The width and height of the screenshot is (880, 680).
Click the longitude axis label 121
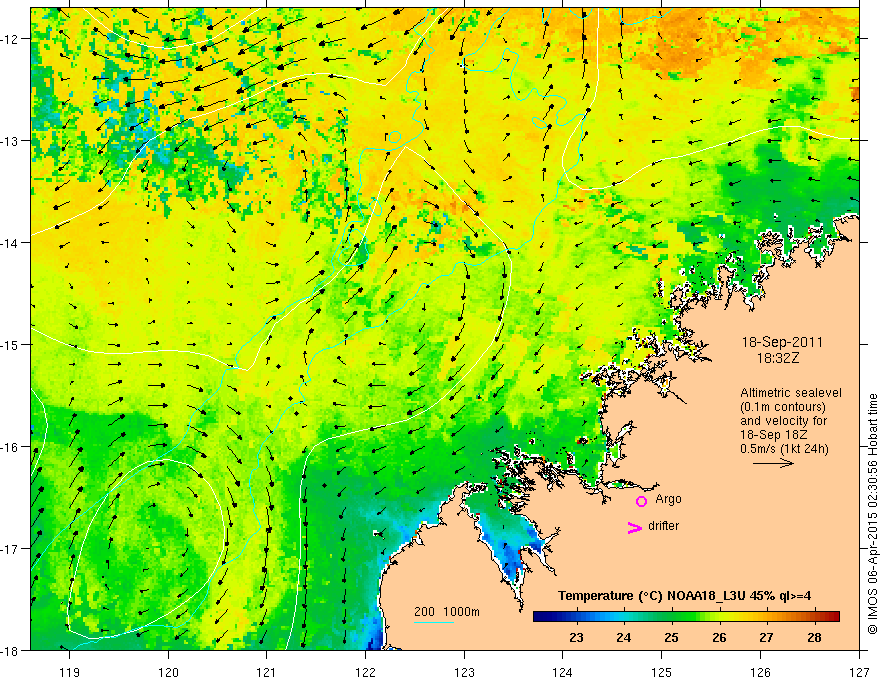(x=267, y=672)
